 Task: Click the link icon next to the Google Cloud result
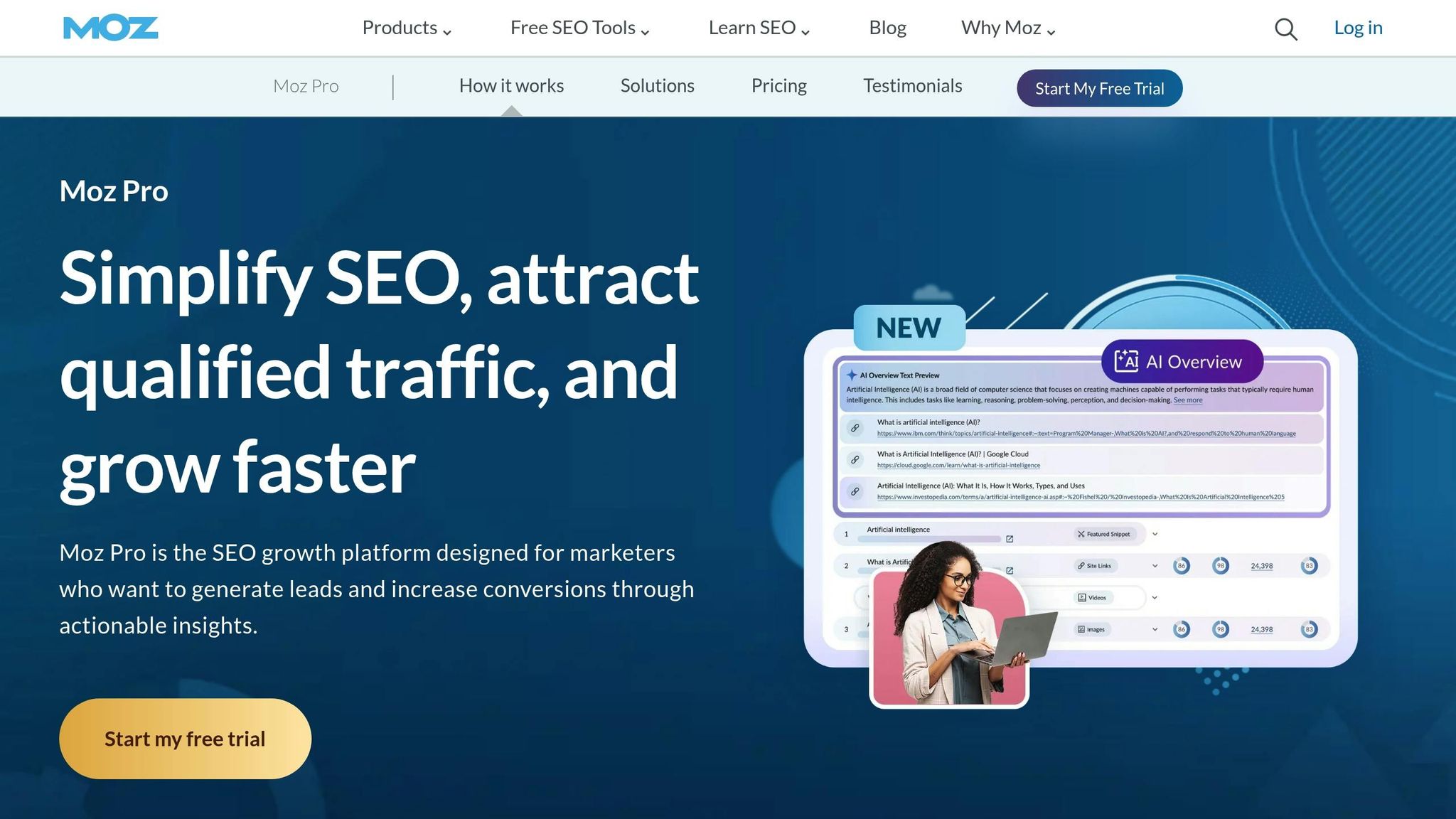(x=855, y=459)
